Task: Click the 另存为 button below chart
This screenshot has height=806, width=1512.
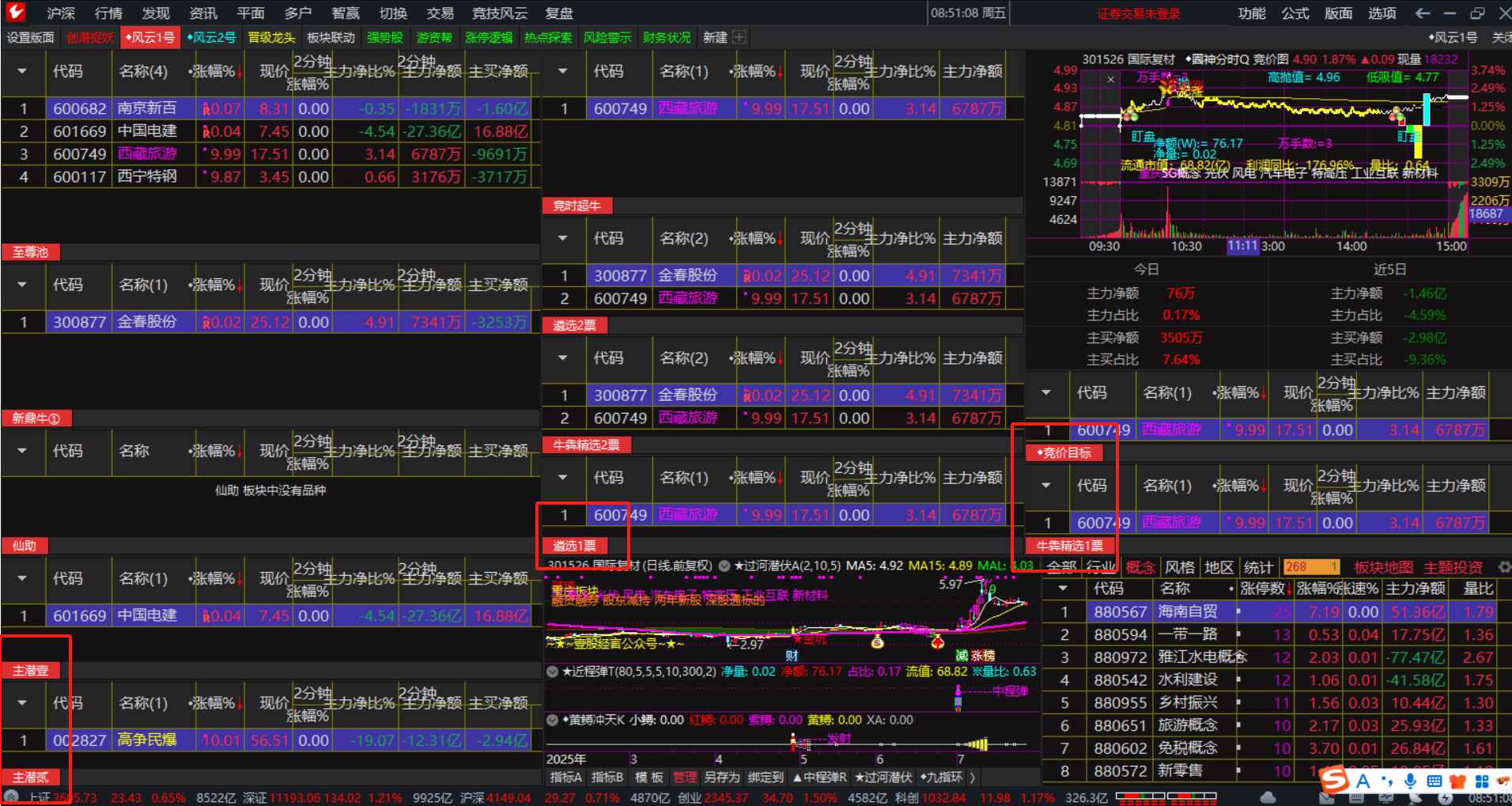Action: (721, 778)
